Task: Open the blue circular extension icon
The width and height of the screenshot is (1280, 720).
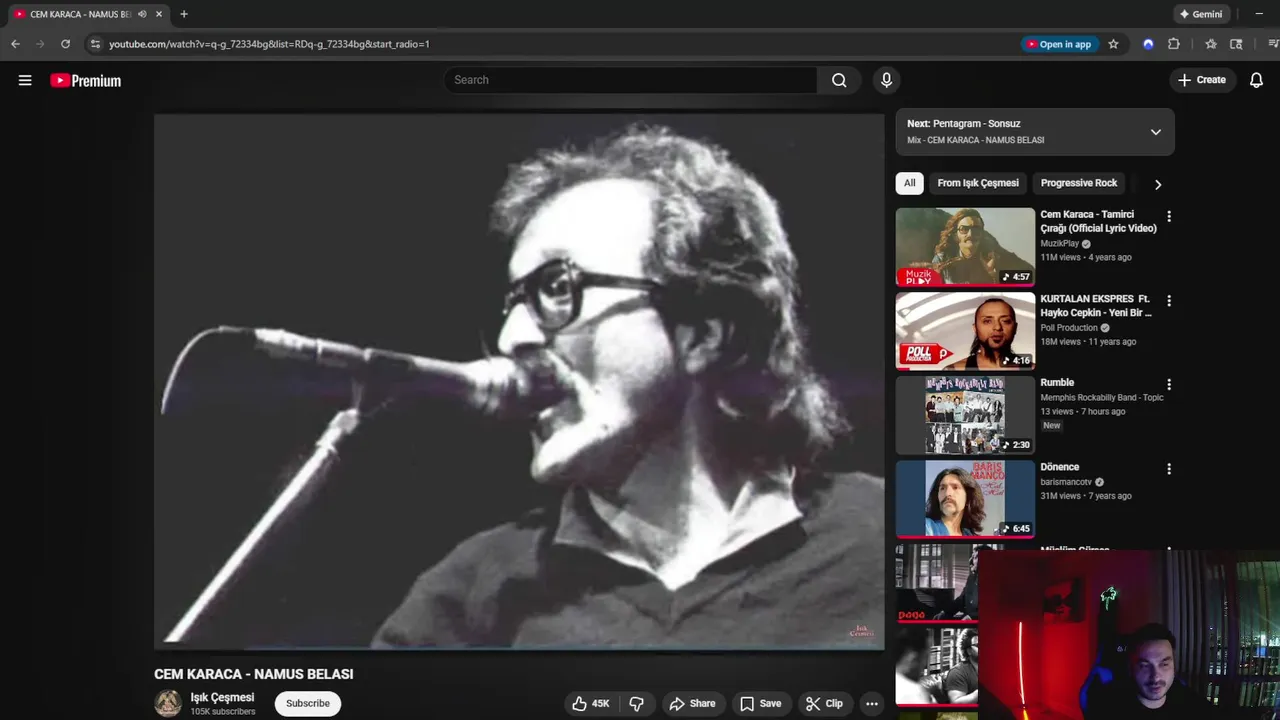Action: [1148, 44]
